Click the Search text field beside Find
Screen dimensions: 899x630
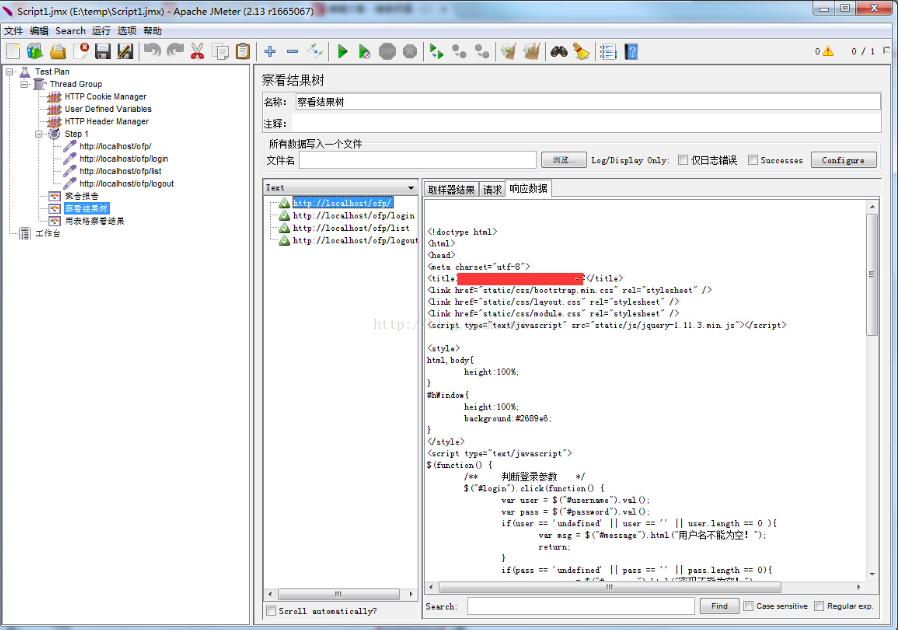tap(580, 606)
